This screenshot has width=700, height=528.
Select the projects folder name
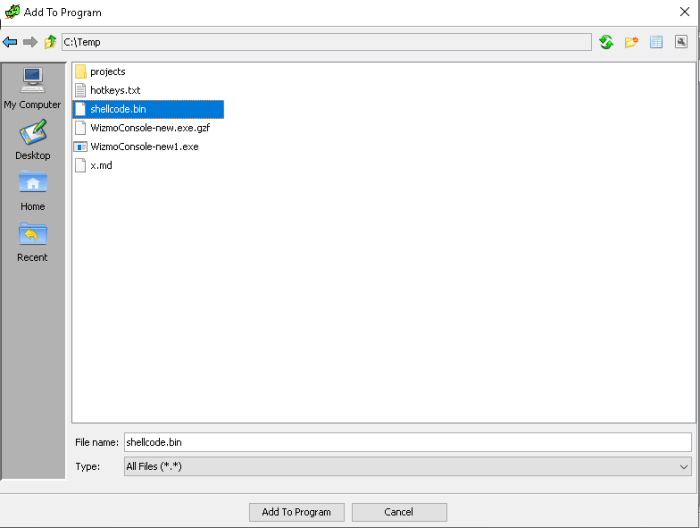point(108,72)
